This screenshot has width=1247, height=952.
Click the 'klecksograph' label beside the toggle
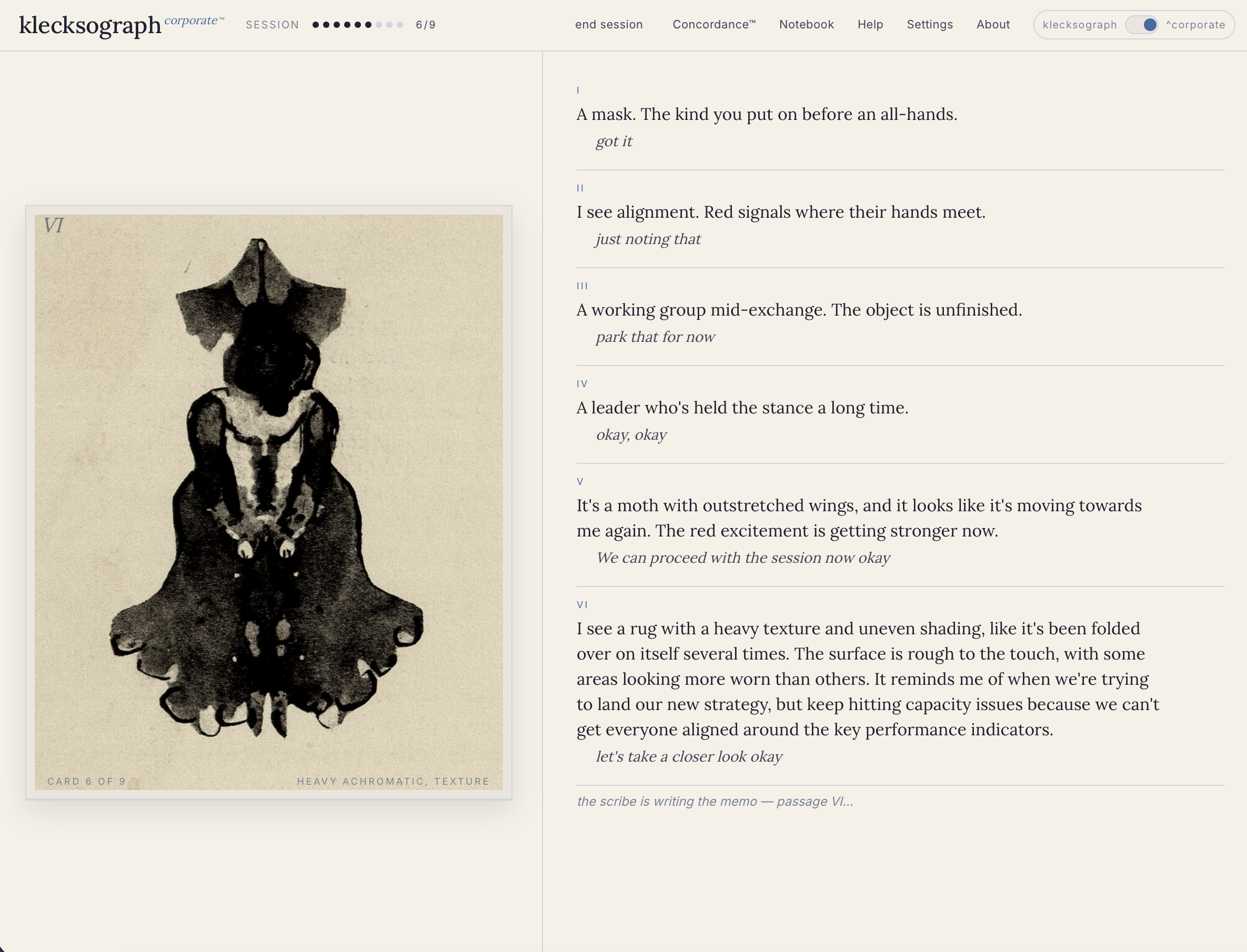click(x=1079, y=25)
